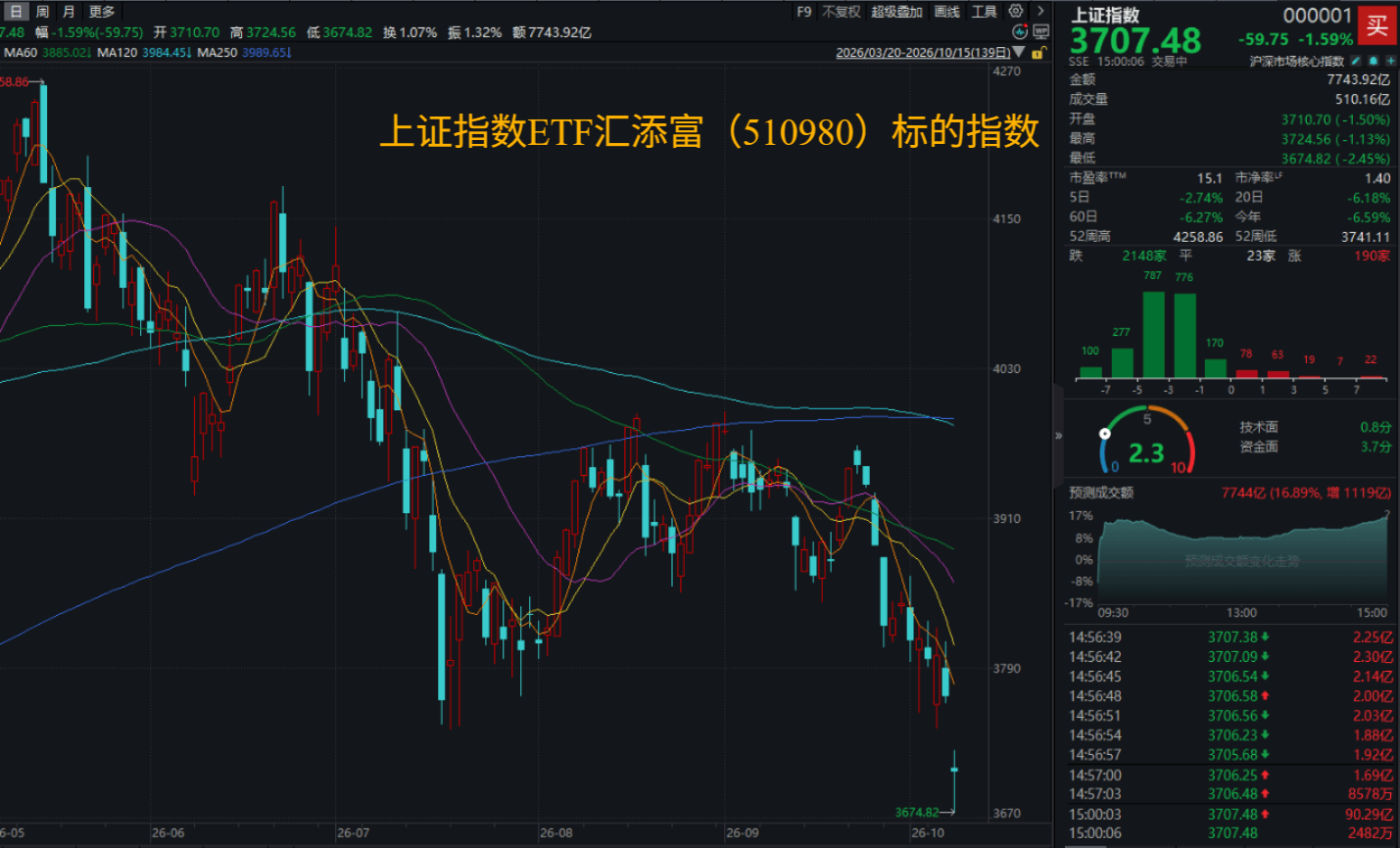Toggle the yellow padlock next to date range

(x=1038, y=53)
